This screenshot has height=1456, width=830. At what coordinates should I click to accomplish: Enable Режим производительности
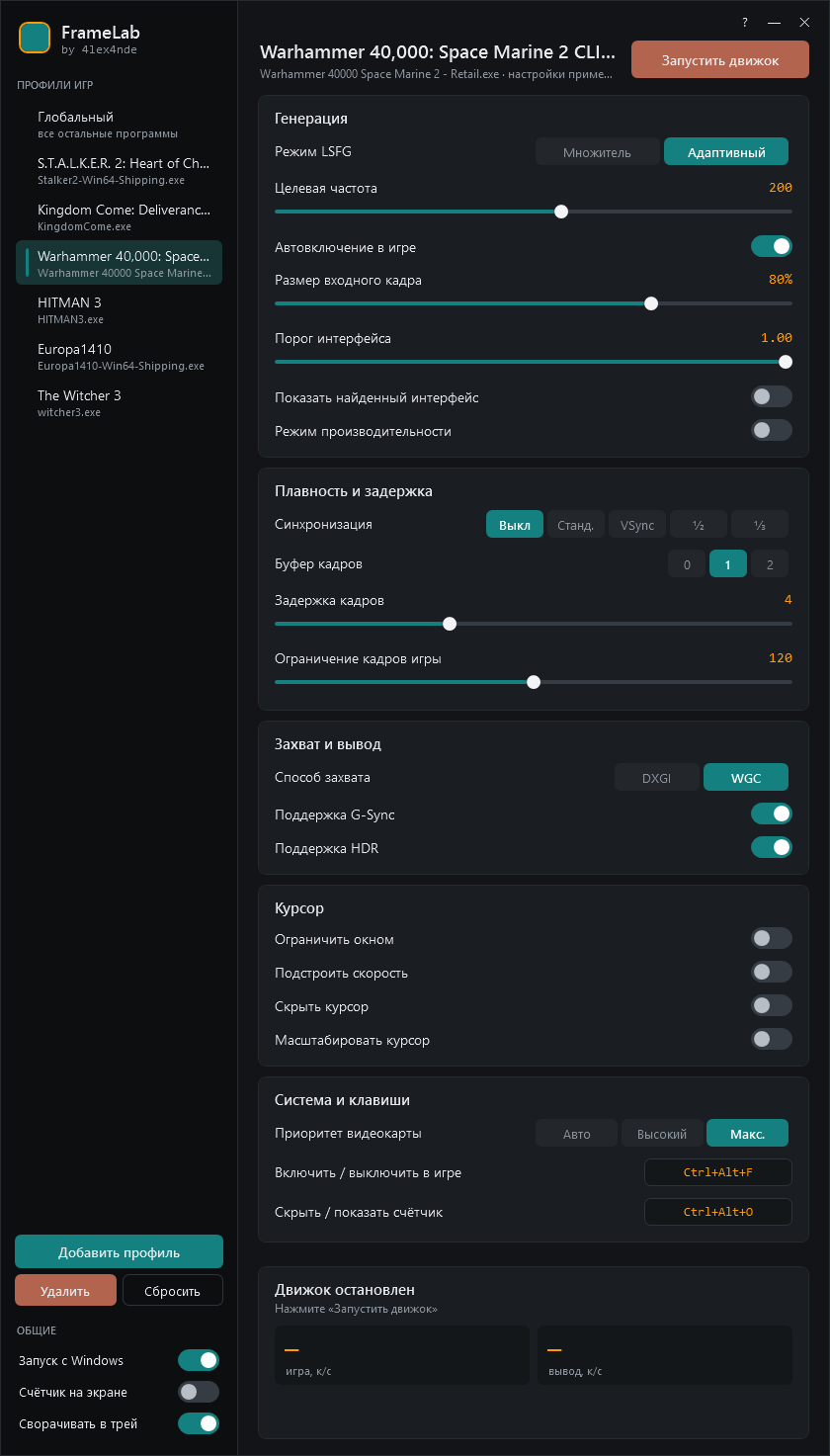[x=772, y=430]
